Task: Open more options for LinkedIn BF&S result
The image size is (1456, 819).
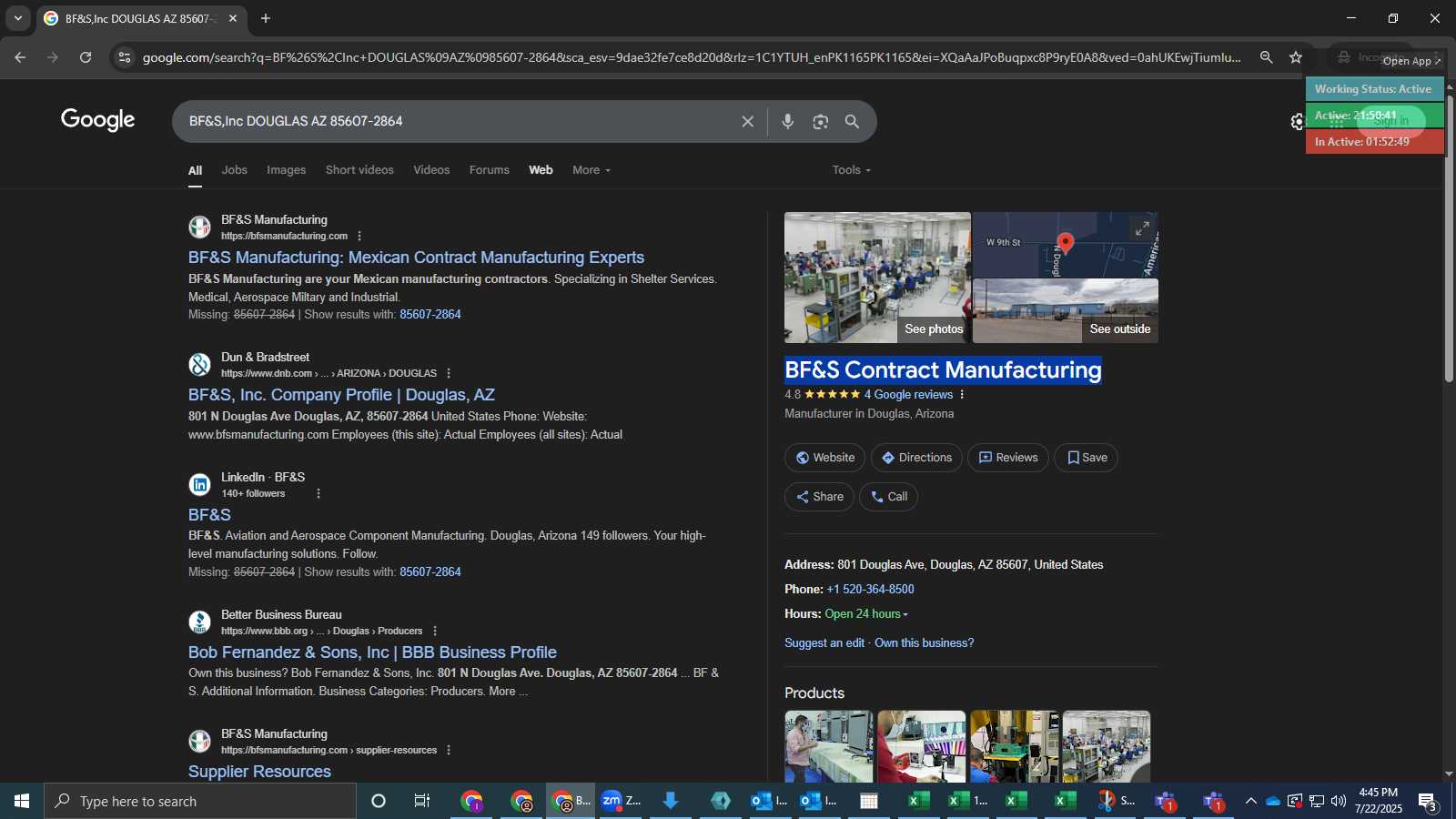Action: 318,493
